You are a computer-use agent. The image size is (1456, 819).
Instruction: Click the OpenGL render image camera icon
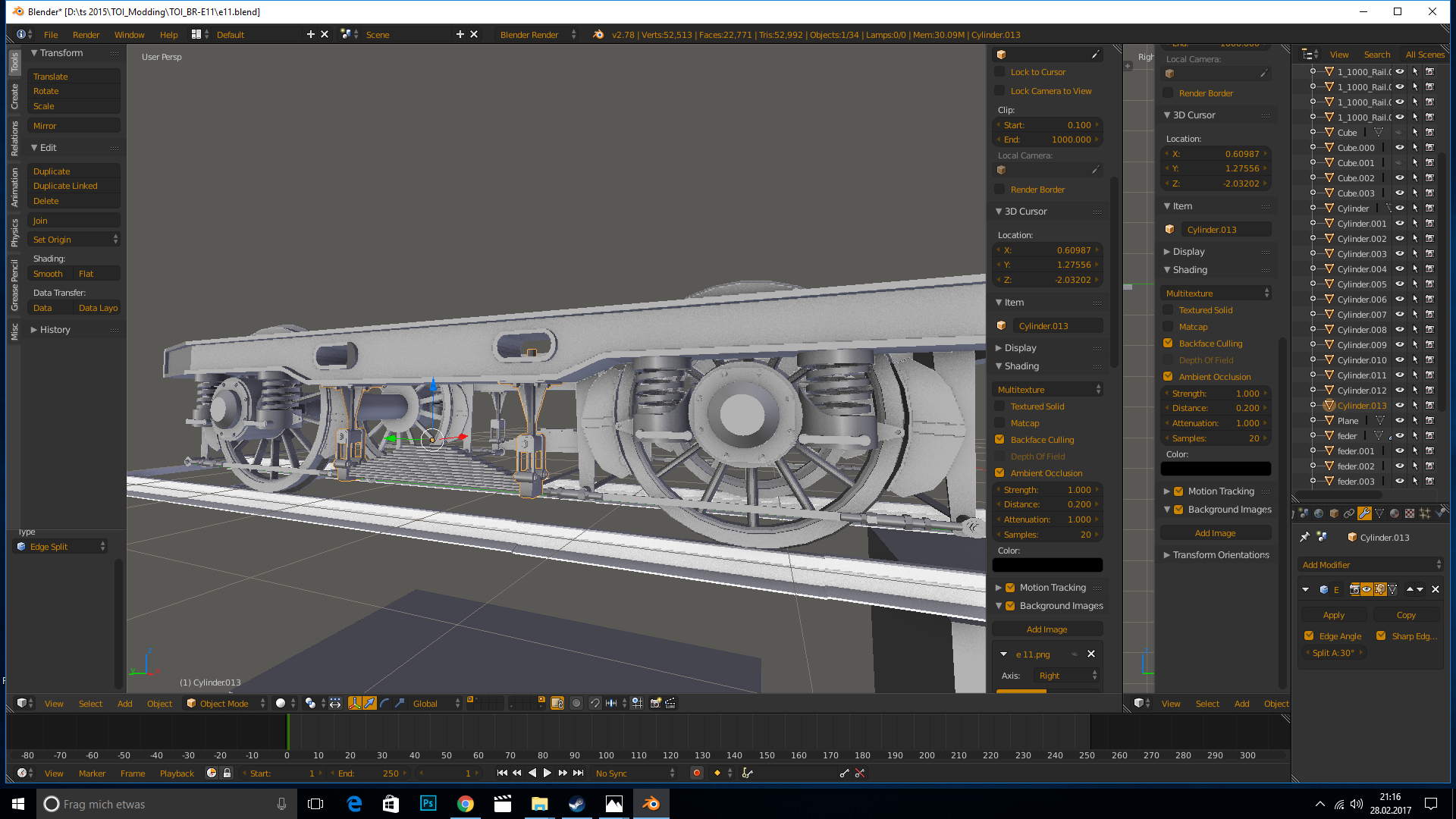click(655, 703)
